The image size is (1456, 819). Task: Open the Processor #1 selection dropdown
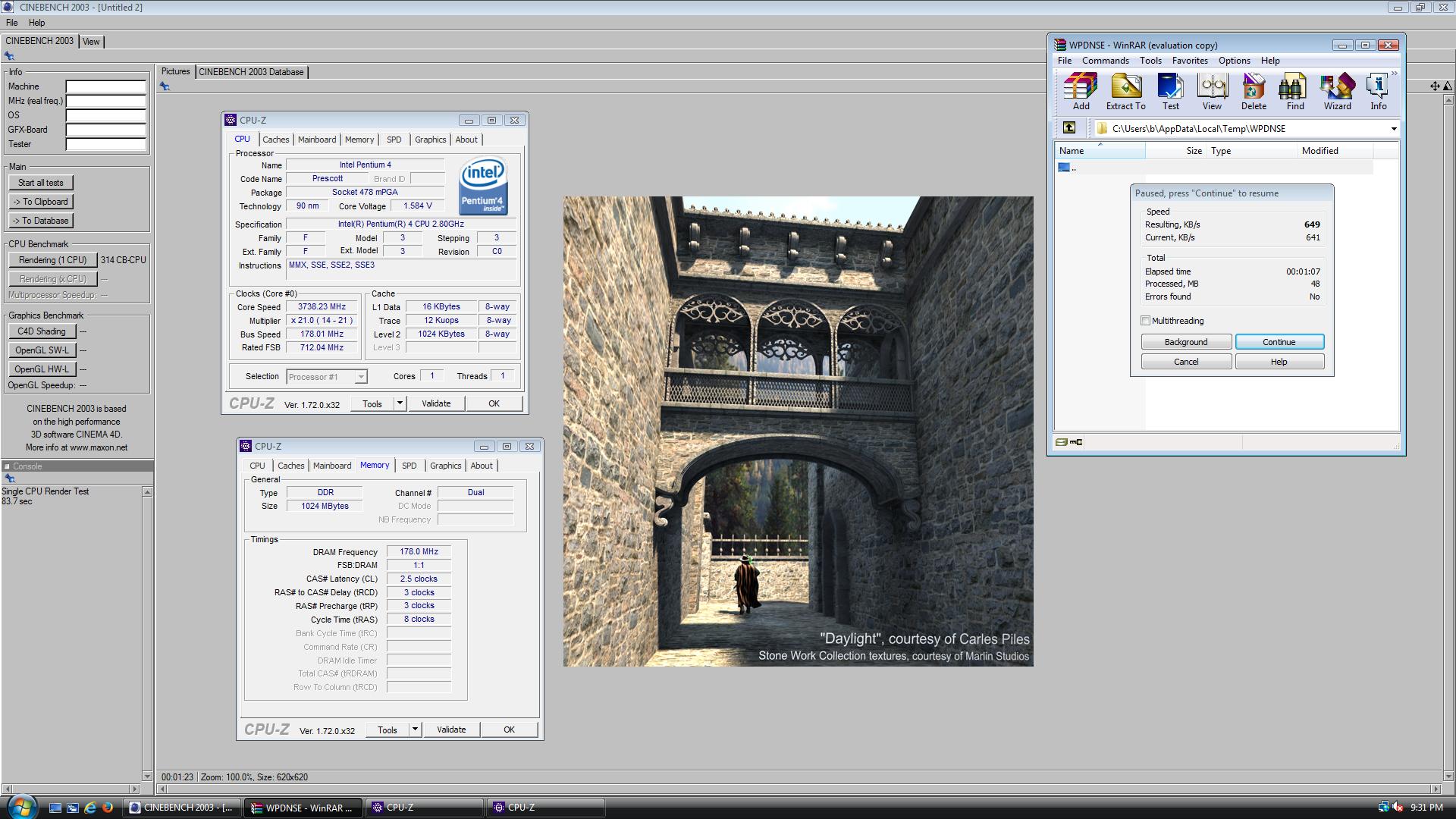point(361,377)
